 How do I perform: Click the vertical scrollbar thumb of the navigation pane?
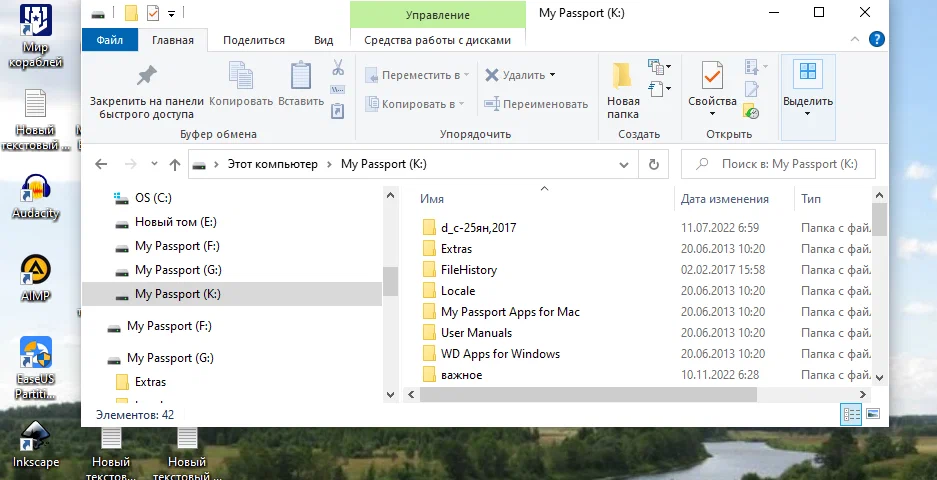point(390,281)
